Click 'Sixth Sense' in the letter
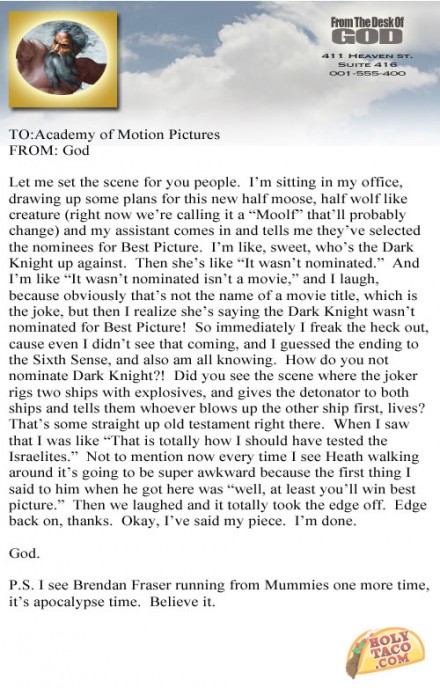The image size is (440, 688). coord(70,360)
